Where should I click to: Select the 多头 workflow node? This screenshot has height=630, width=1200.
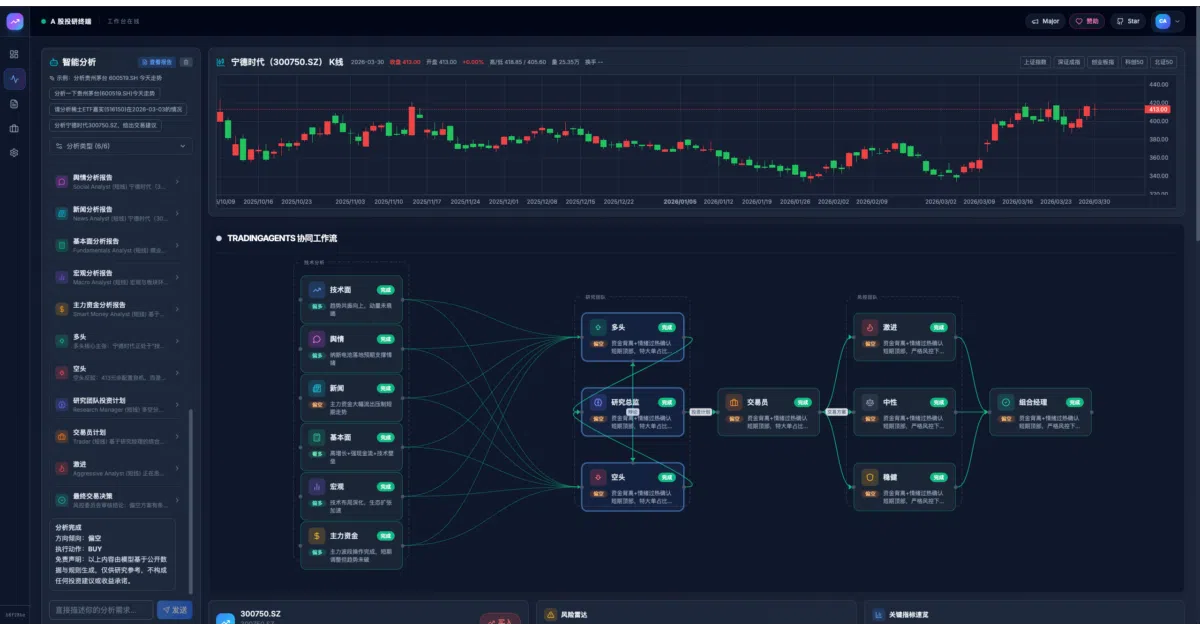click(x=633, y=337)
